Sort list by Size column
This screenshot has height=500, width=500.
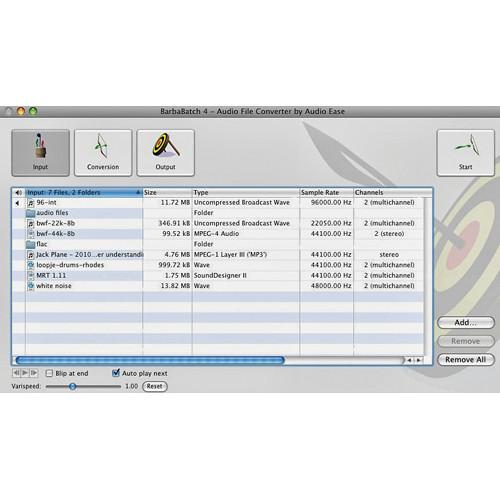(167, 192)
